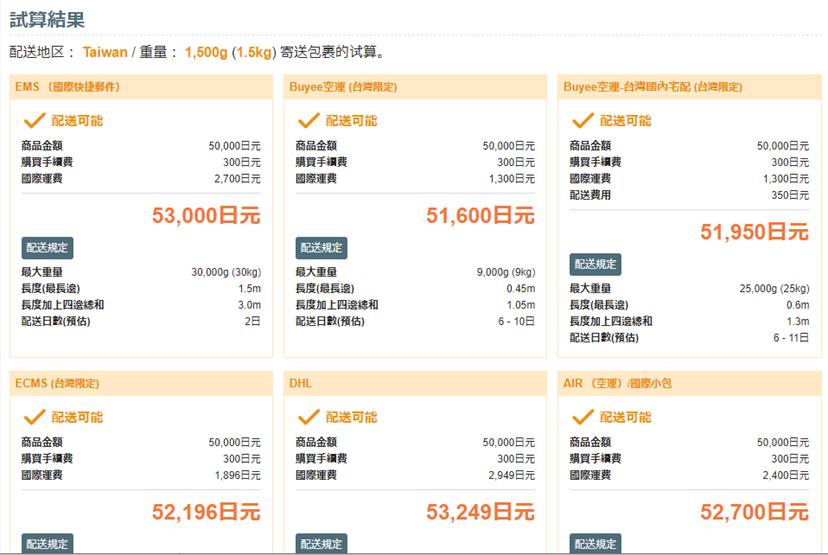Click the checkmark icon in Buyee空運 (台灣限定) card
Screen dimensions: 828x555
click(x=308, y=120)
